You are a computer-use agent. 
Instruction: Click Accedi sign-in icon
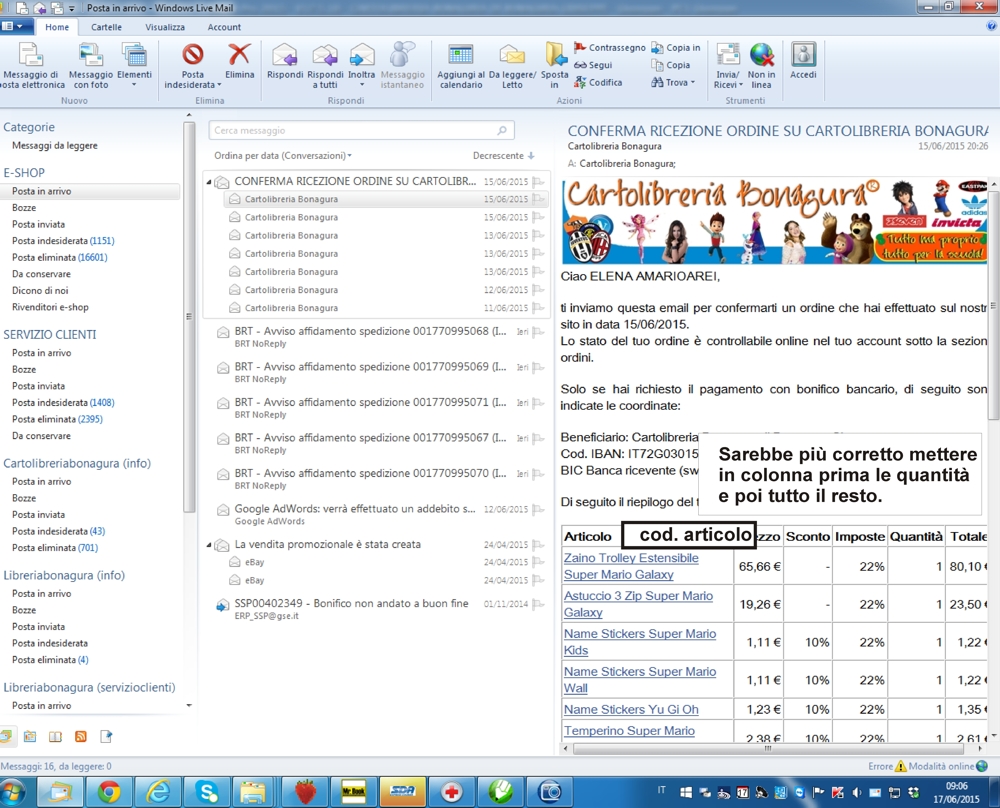point(803,61)
